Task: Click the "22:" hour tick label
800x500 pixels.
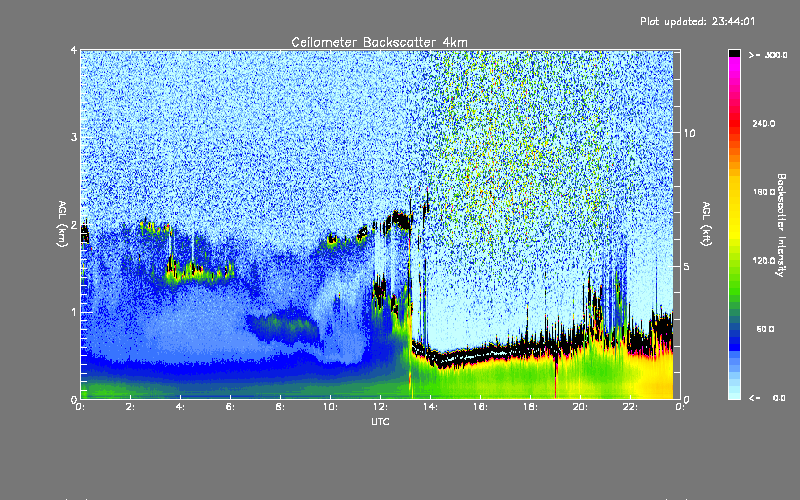Action: point(630,407)
